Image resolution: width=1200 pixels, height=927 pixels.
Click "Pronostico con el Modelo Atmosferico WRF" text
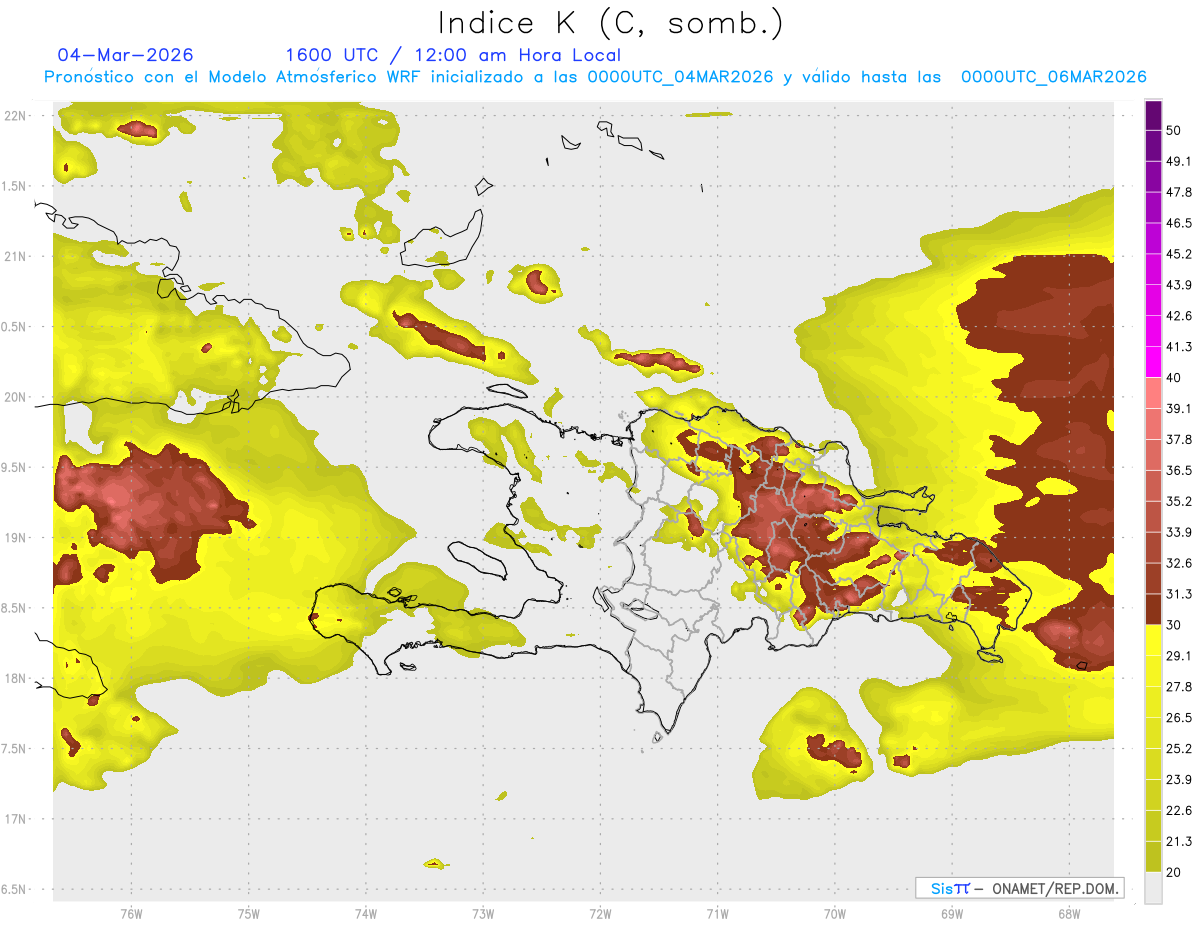235,77
